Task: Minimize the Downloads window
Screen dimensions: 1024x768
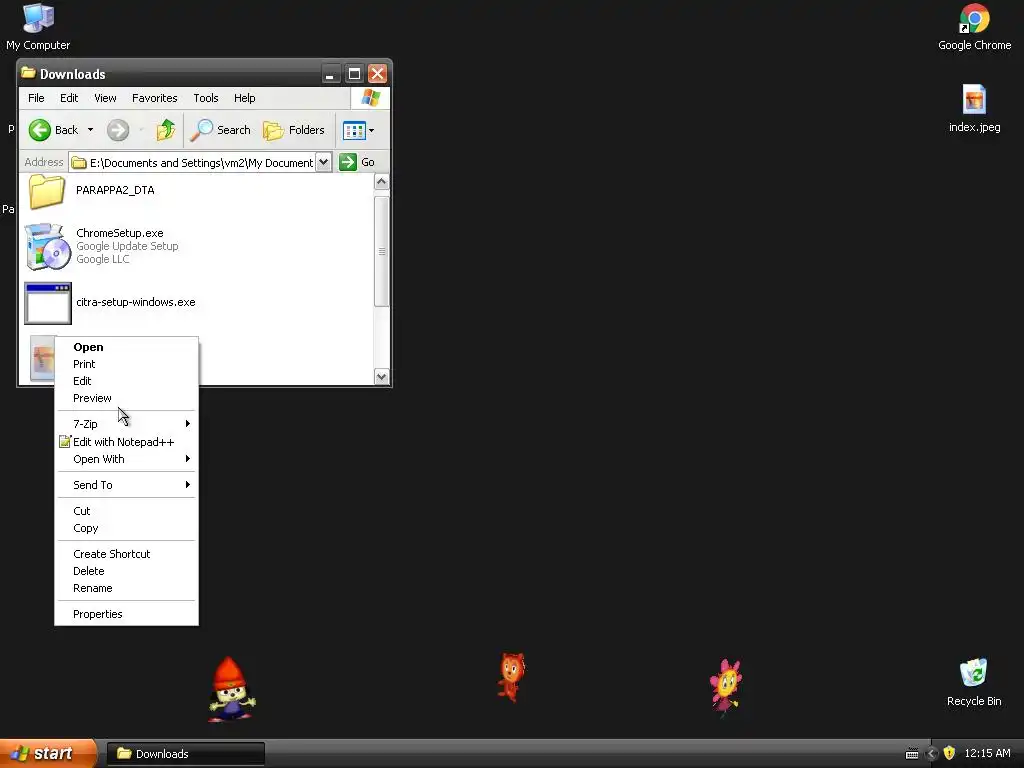Action: point(330,74)
